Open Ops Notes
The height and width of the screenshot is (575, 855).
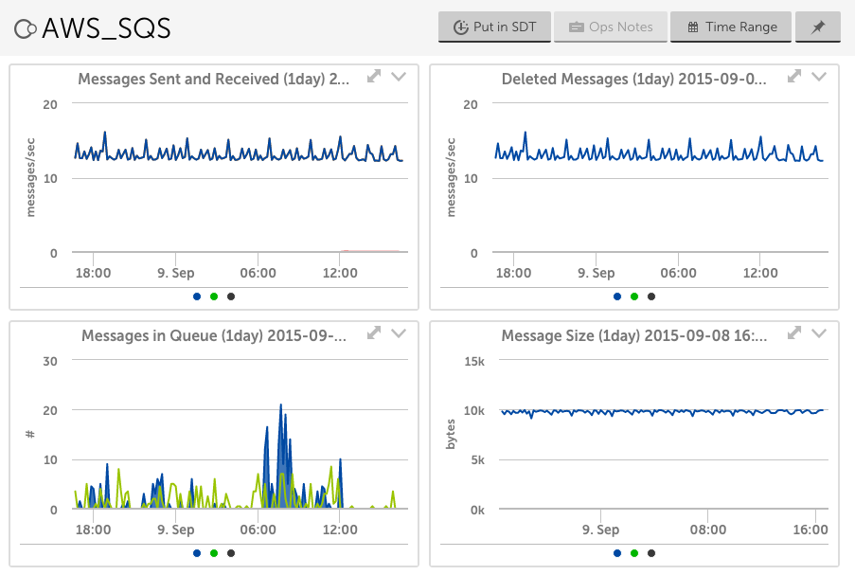pyautogui.click(x=611, y=27)
